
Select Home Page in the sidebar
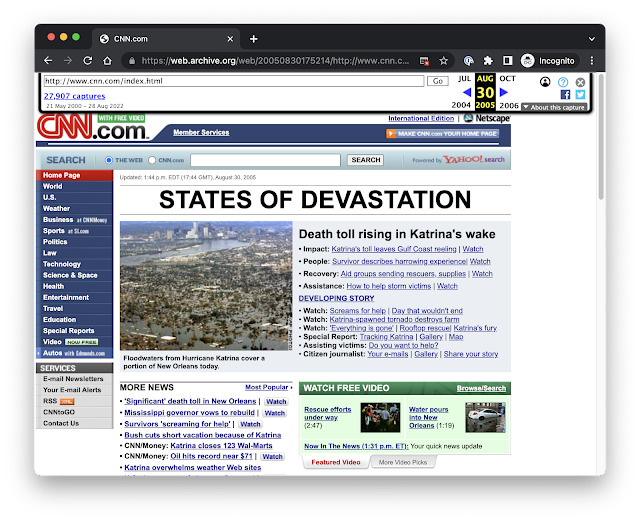75,175
